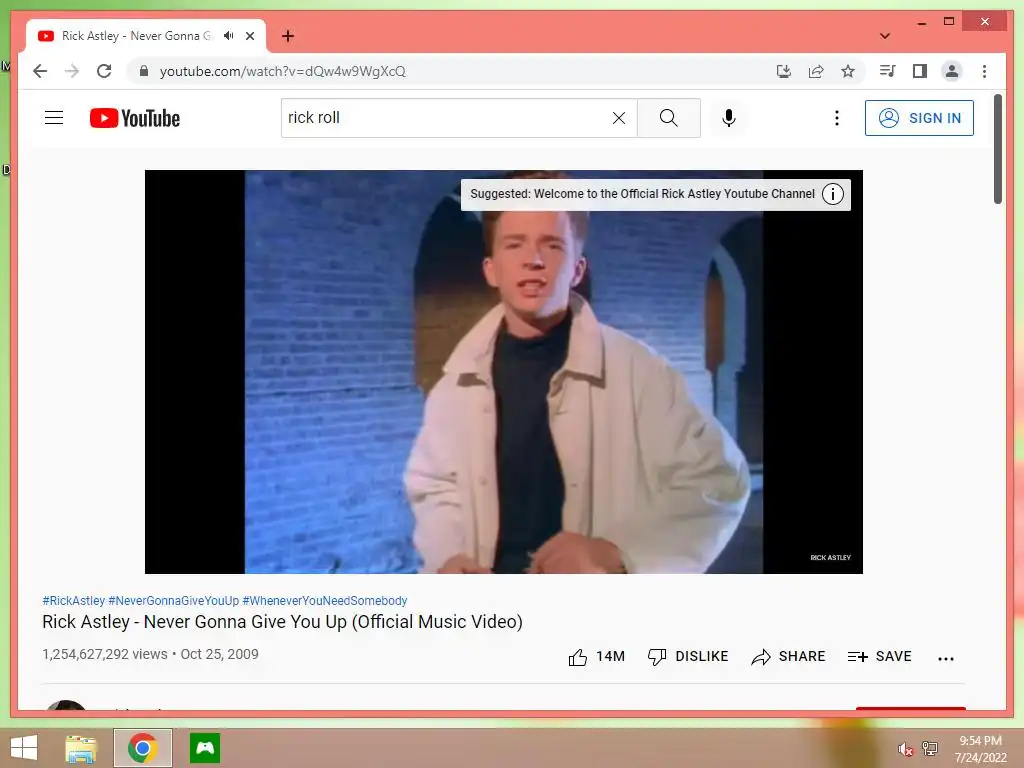
Task: Open the Xbox app from the taskbar
Action: click(205, 748)
